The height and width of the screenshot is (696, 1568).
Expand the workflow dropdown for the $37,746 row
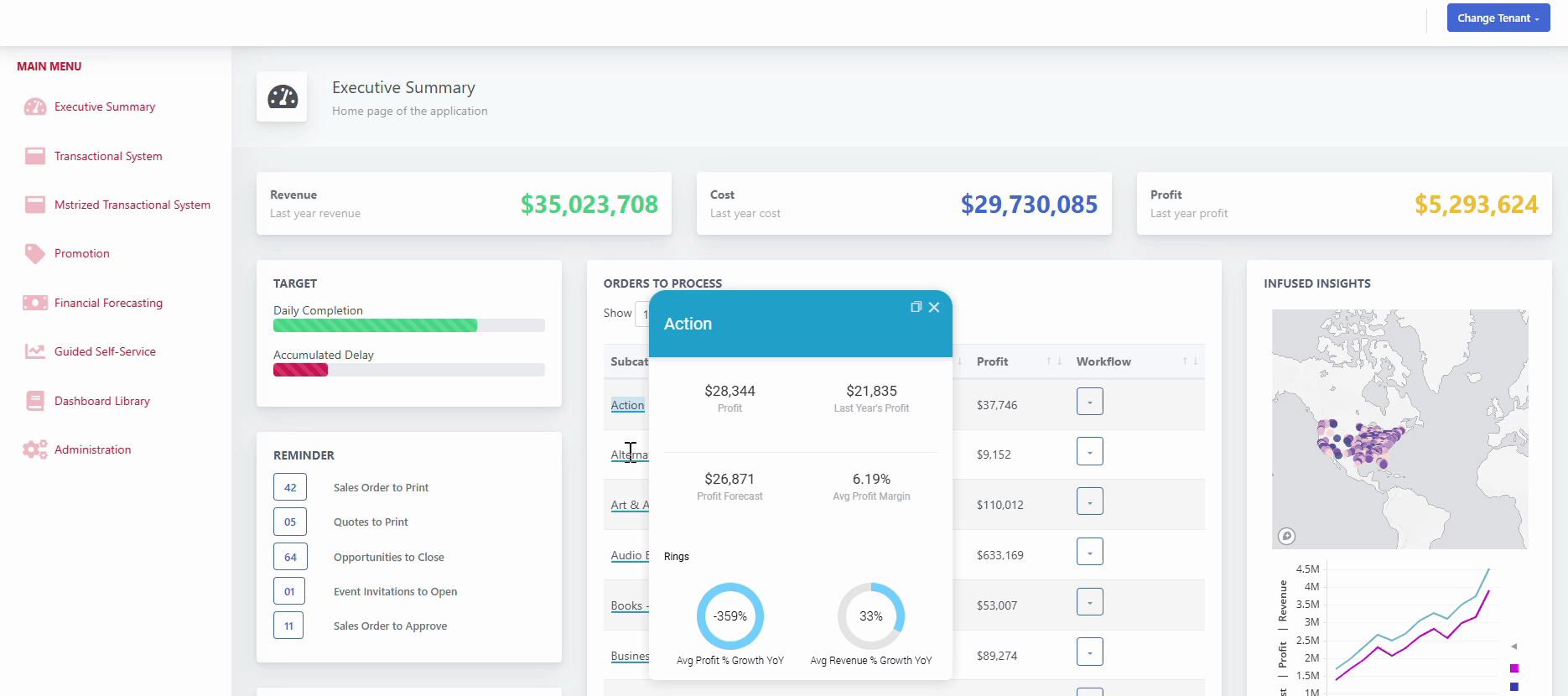pos(1089,402)
